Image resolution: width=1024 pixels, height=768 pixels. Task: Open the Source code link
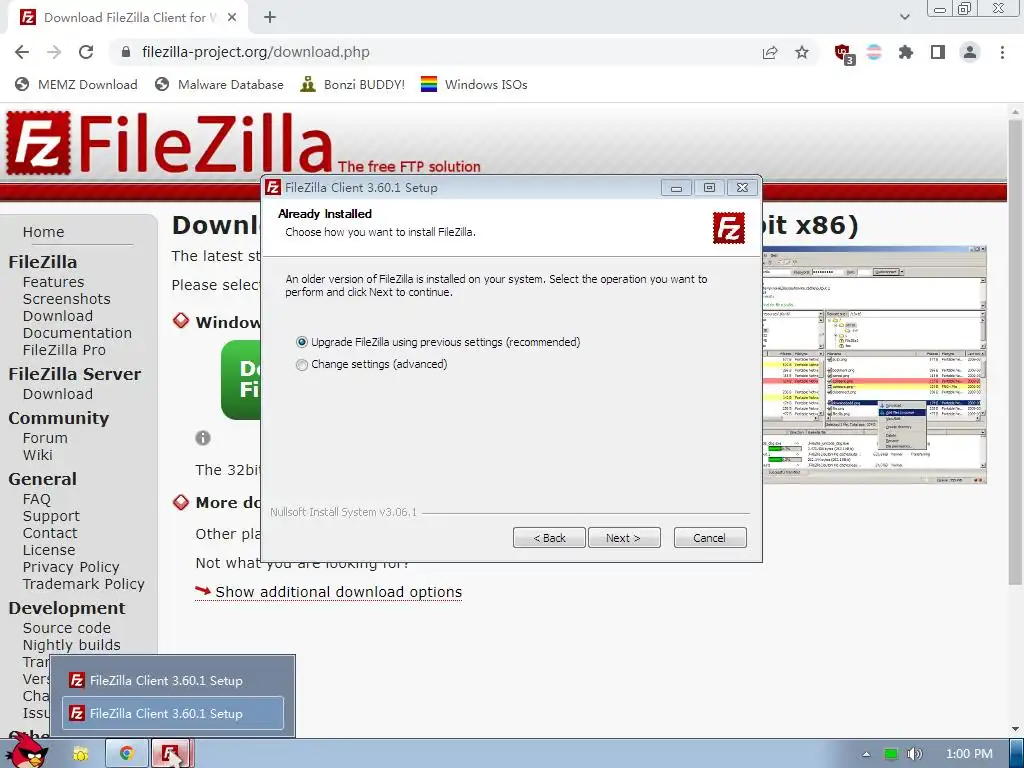pyautogui.click(x=67, y=628)
